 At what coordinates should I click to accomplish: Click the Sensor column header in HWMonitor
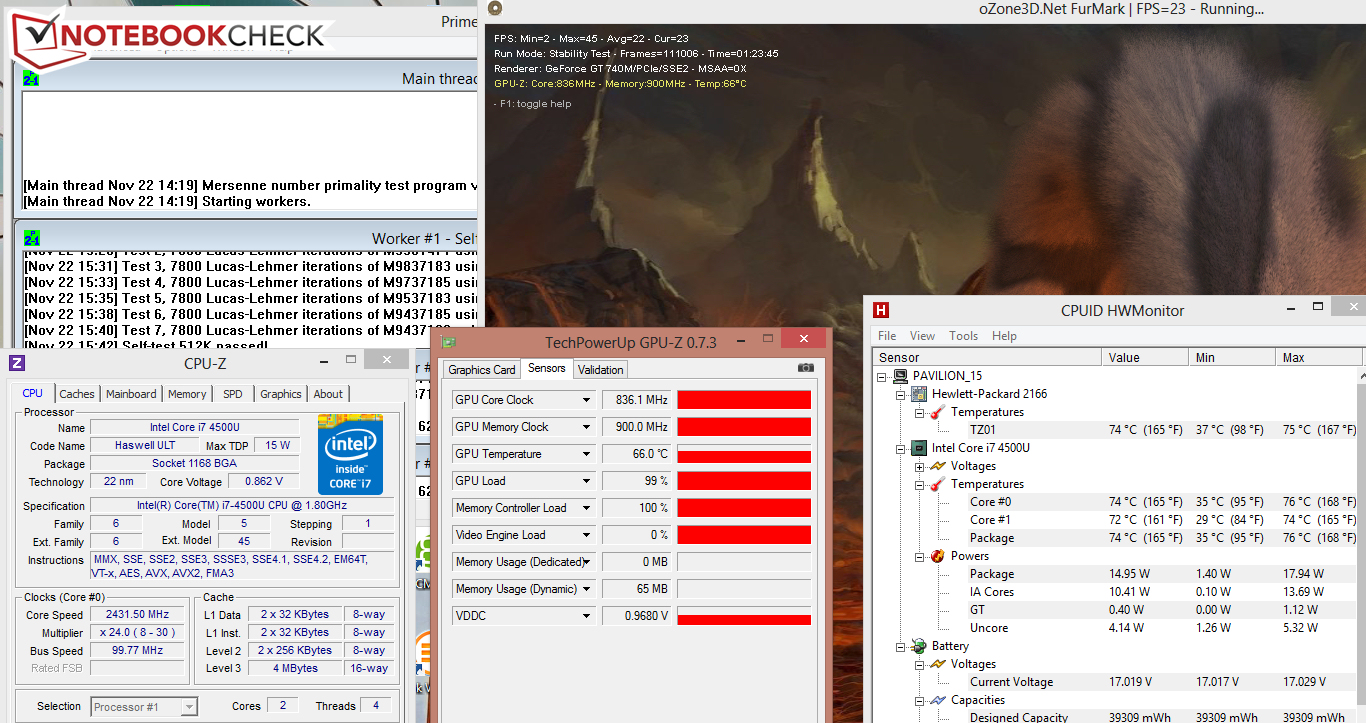click(988, 358)
